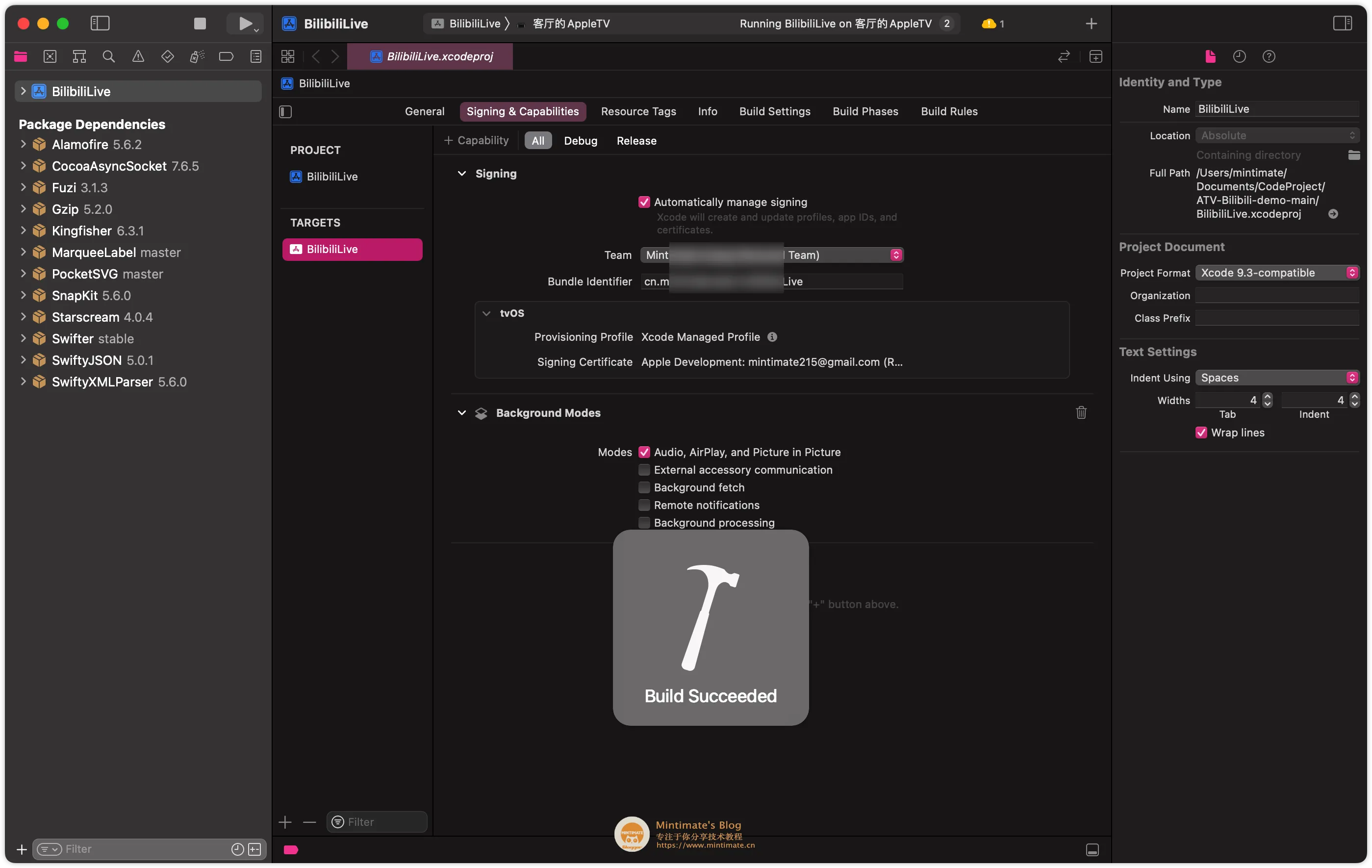Hide the project and targets list
The height and width of the screenshot is (868, 1372).
tap(285, 112)
